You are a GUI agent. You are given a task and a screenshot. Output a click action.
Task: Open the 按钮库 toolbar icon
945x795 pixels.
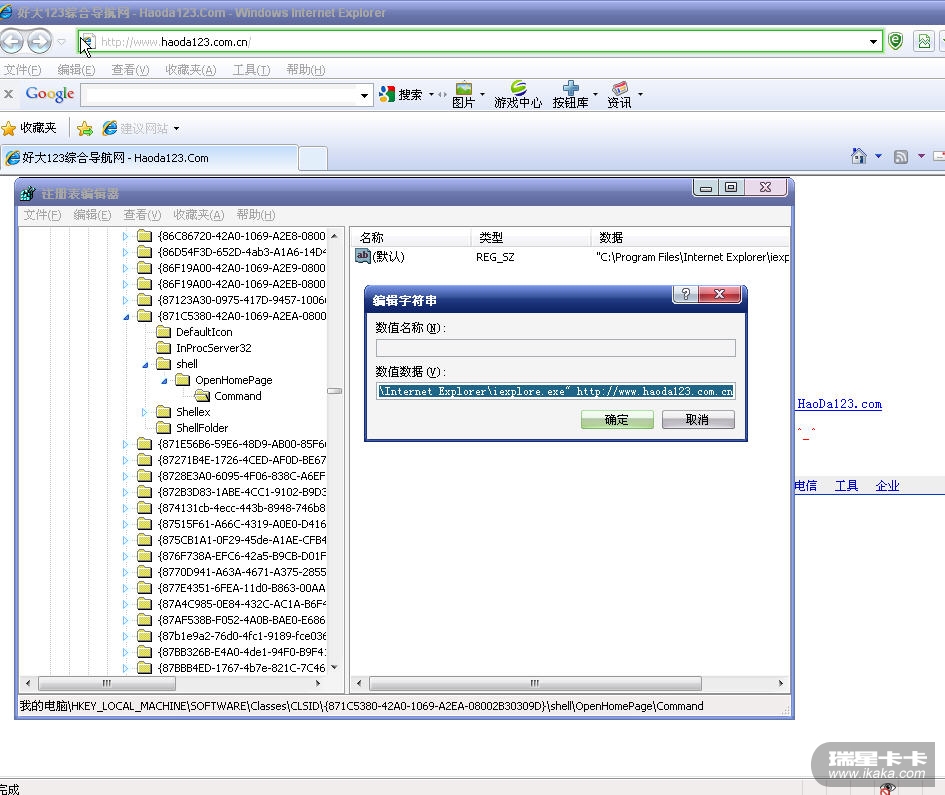pyautogui.click(x=570, y=95)
